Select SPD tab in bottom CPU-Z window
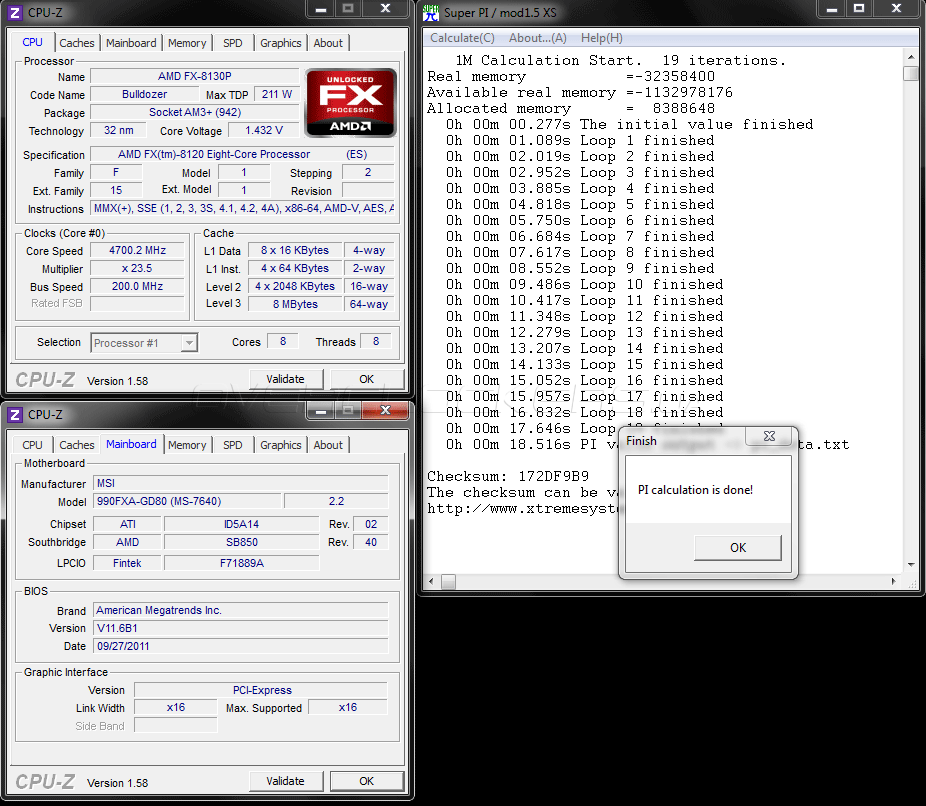Image resolution: width=926 pixels, height=806 pixels. tap(233, 445)
